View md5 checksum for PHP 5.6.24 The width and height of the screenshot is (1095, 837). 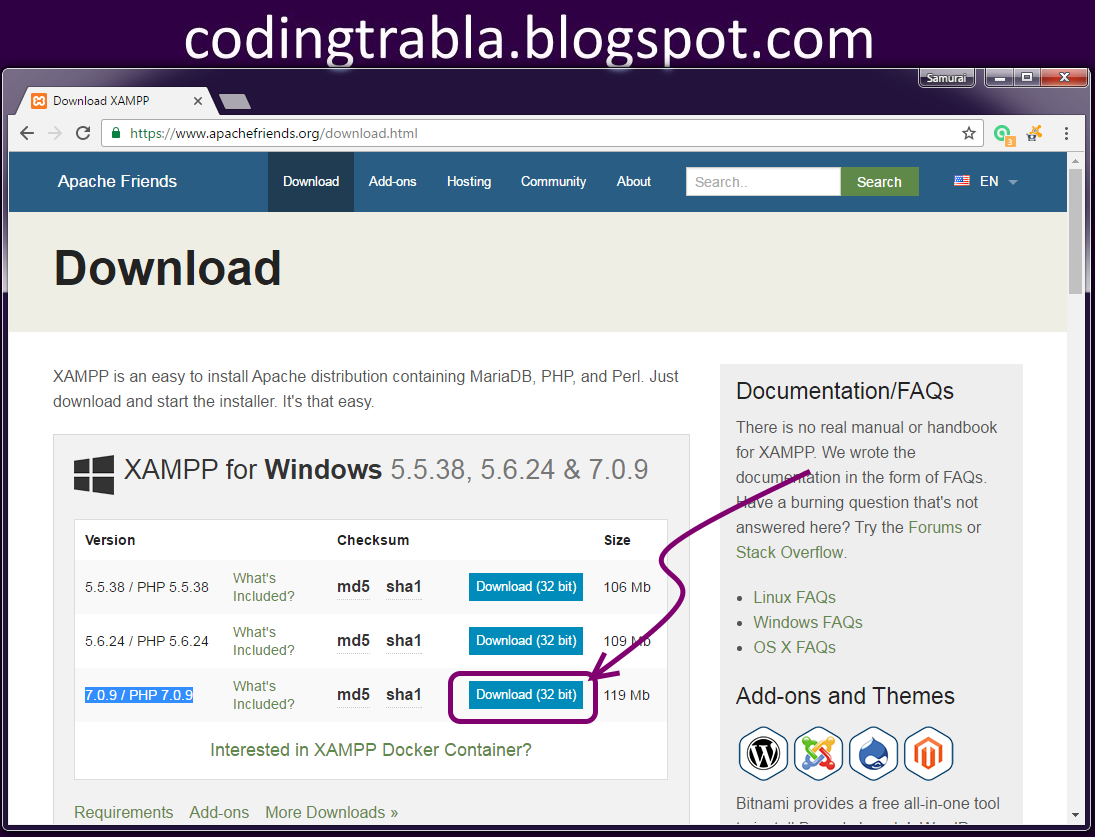[x=353, y=641]
